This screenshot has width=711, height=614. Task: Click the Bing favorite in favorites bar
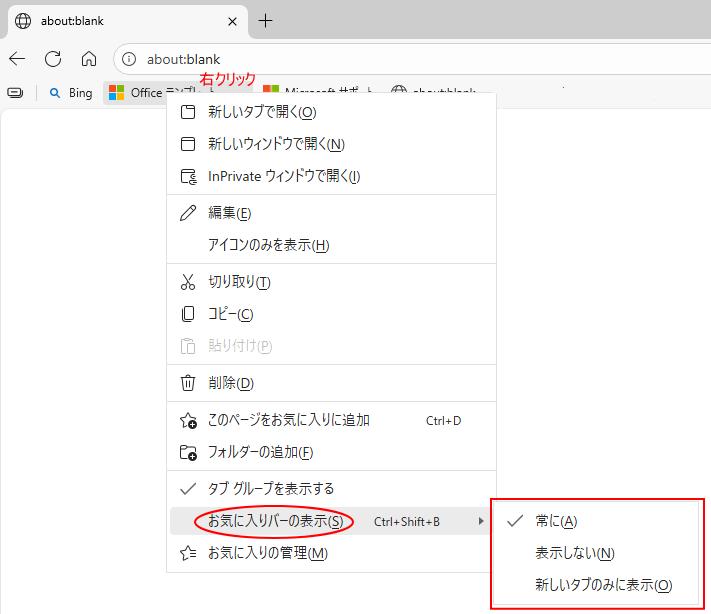pyautogui.click(x=71, y=93)
